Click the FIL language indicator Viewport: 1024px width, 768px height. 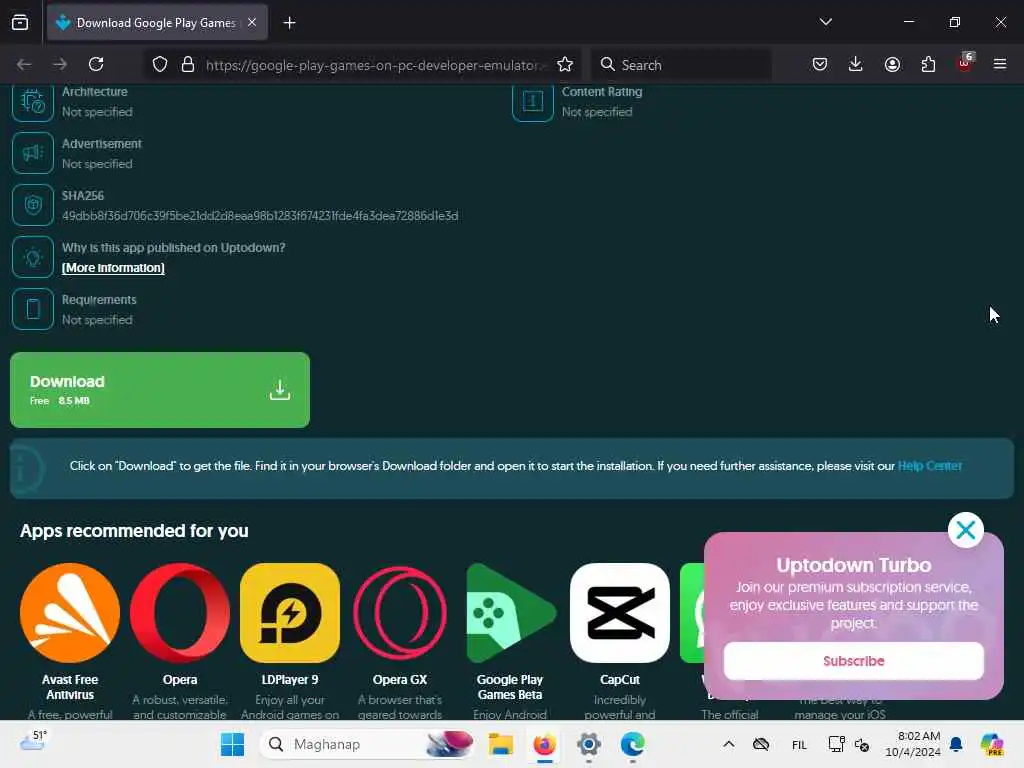click(x=799, y=744)
